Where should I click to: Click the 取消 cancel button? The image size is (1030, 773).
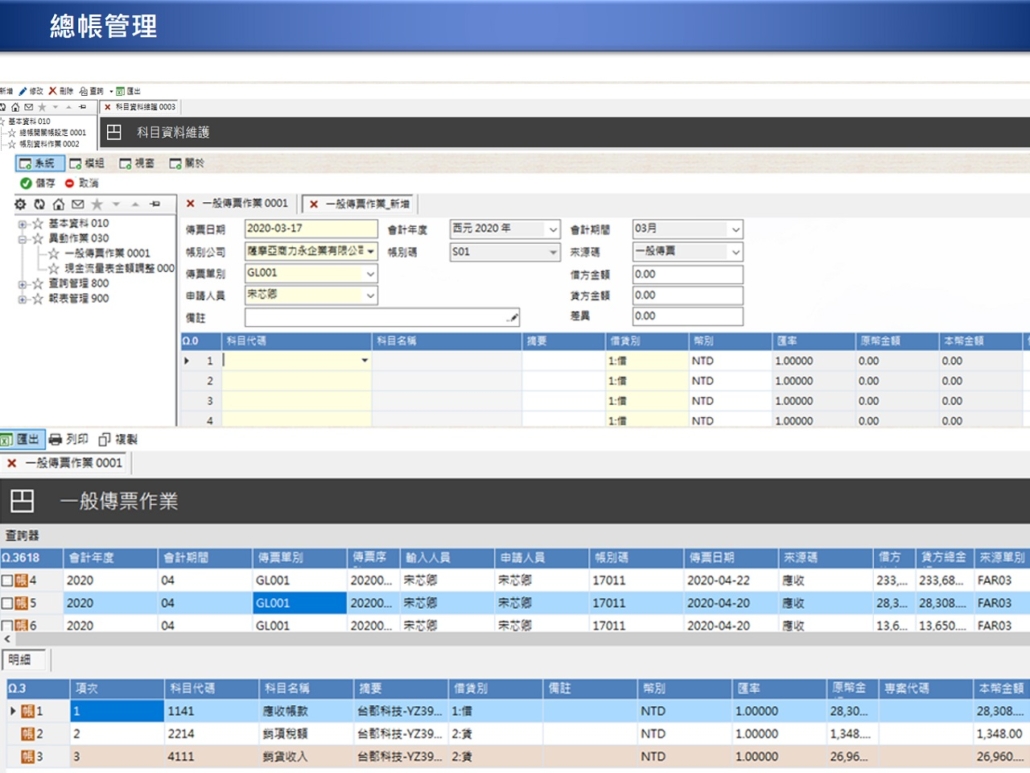tap(81, 183)
